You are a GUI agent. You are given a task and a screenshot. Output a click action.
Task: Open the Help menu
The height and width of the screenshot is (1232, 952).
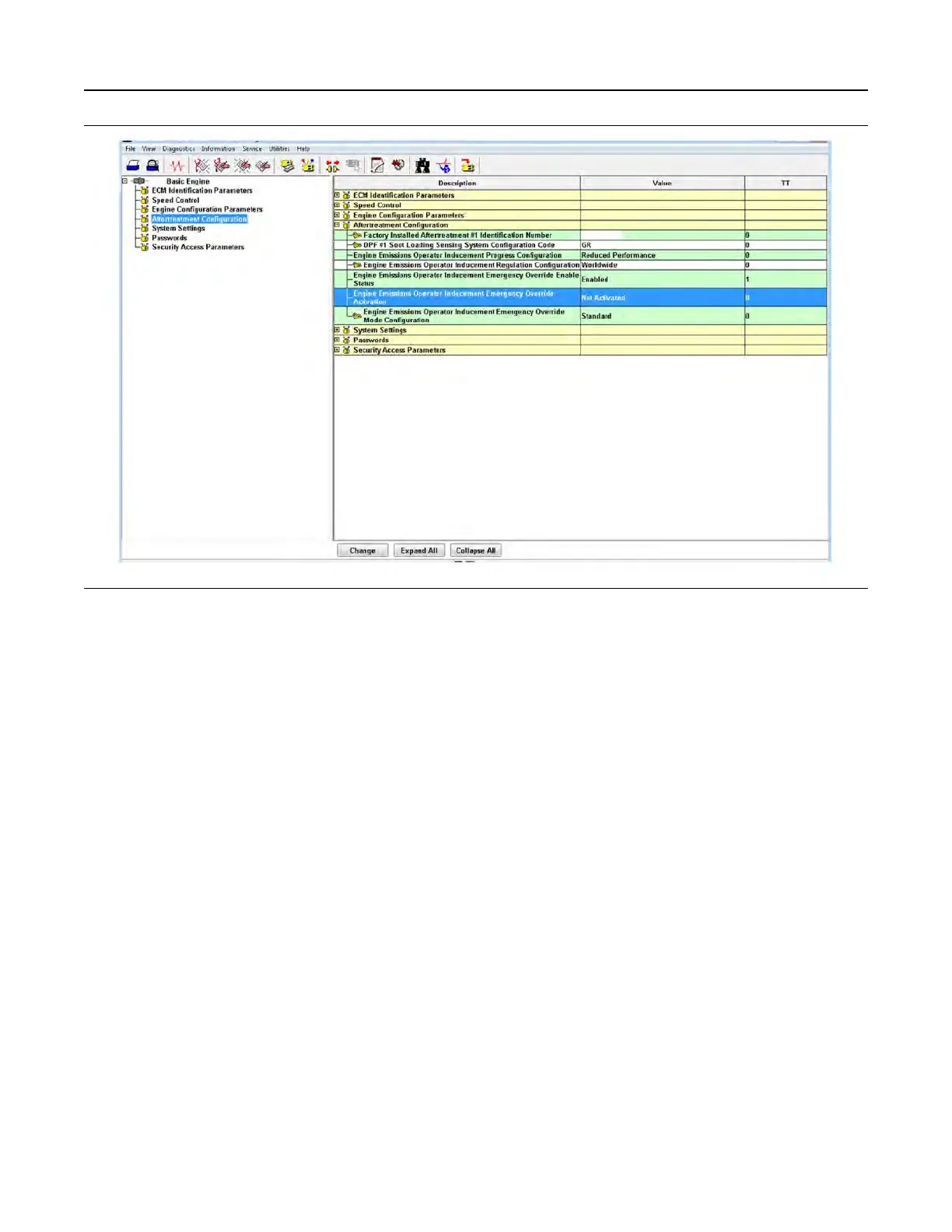tap(303, 149)
